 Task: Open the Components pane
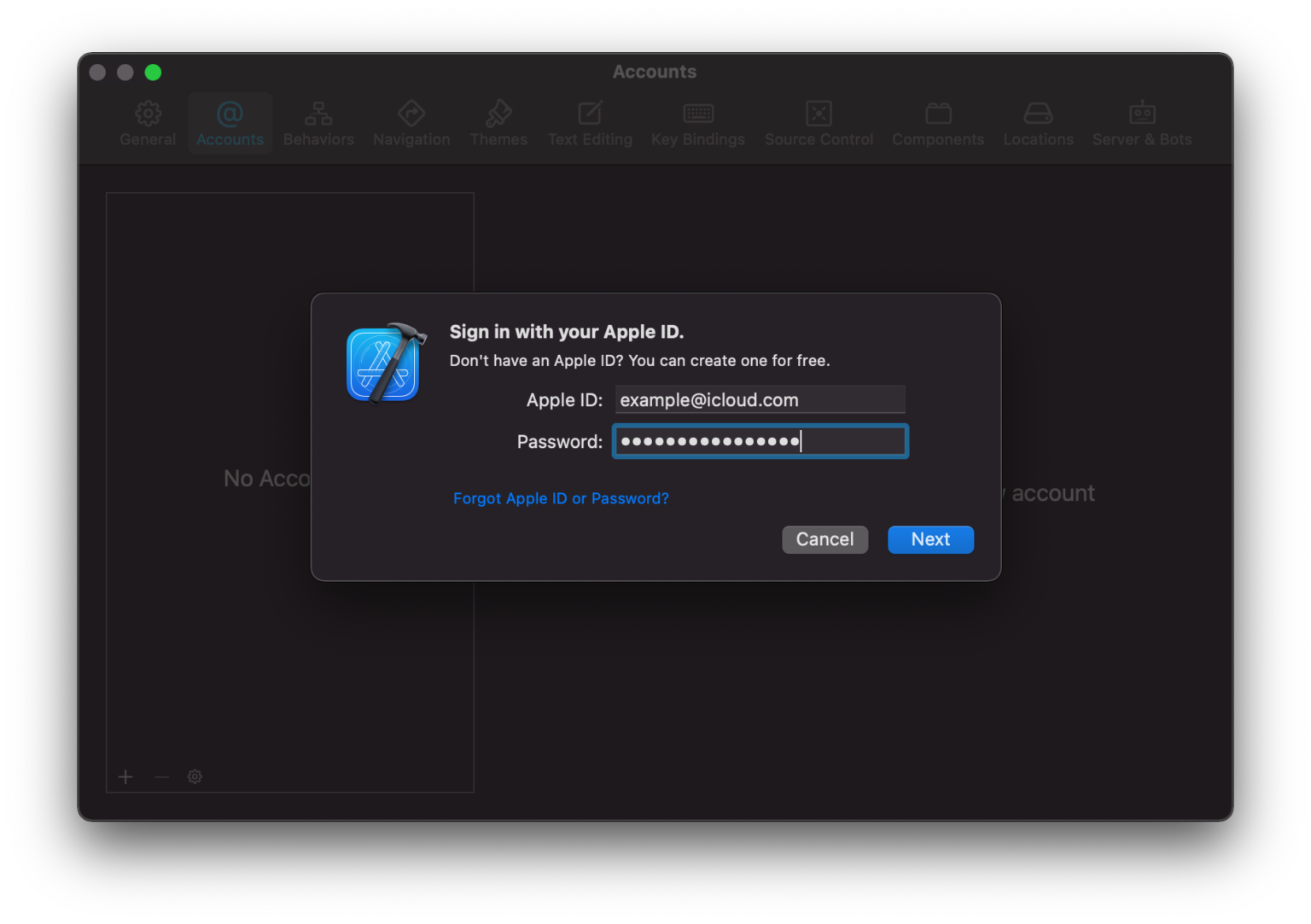tap(938, 122)
